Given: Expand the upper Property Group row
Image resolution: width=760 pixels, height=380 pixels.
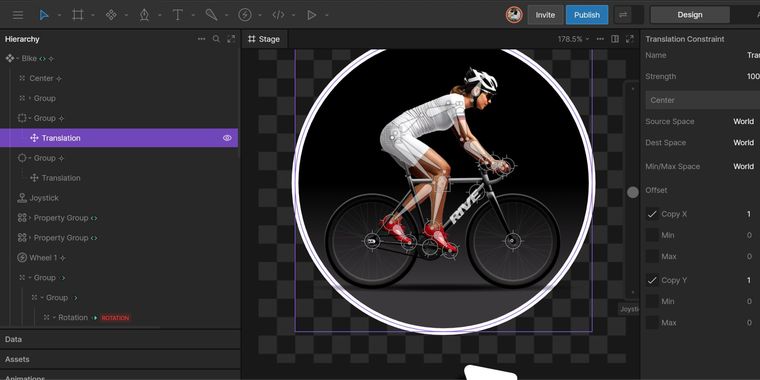Looking at the screenshot, I should click(x=30, y=218).
